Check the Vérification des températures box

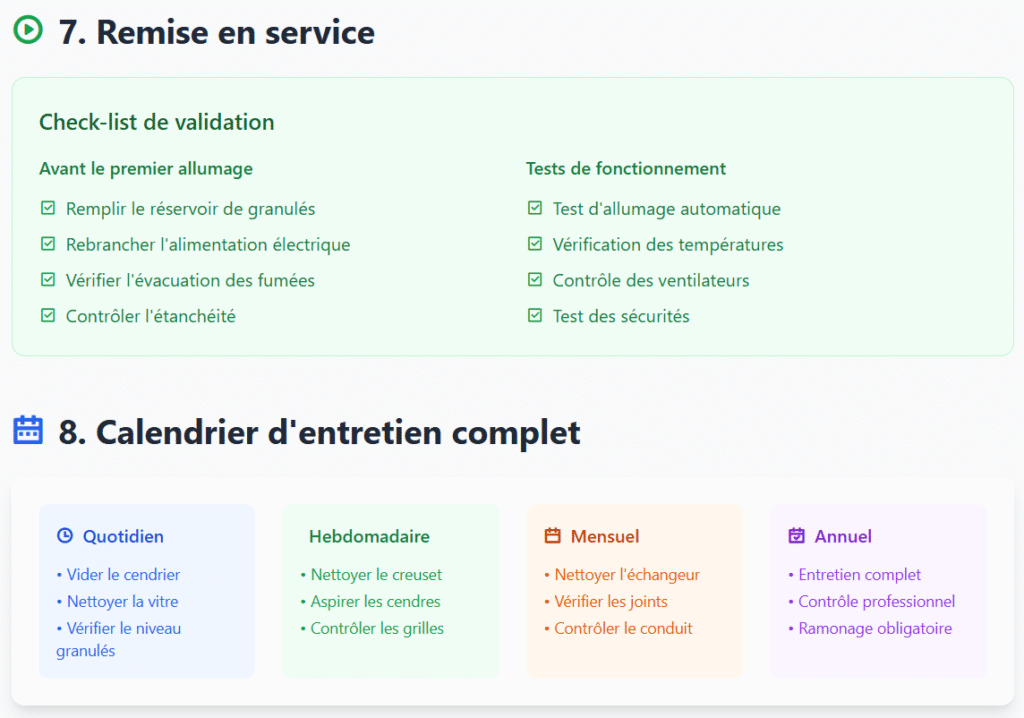pyautogui.click(x=535, y=245)
